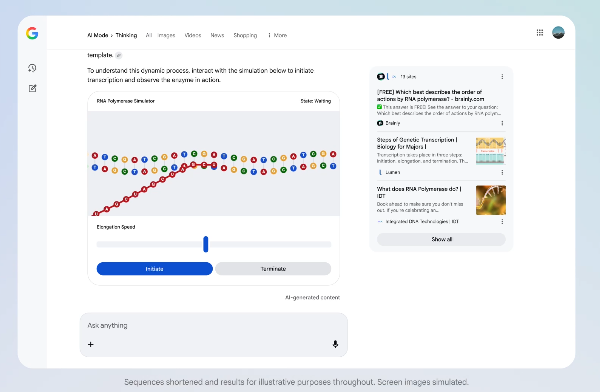Viewport: 600px width, 392px height.
Task: Switch to the Shopping tab
Action: 245,35
